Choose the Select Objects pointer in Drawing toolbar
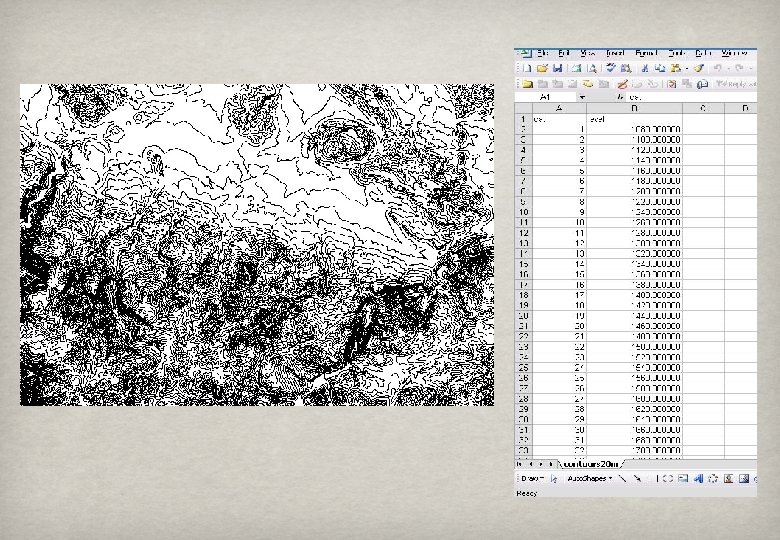Image resolution: width=780 pixels, height=540 pixels. point(554,479)
